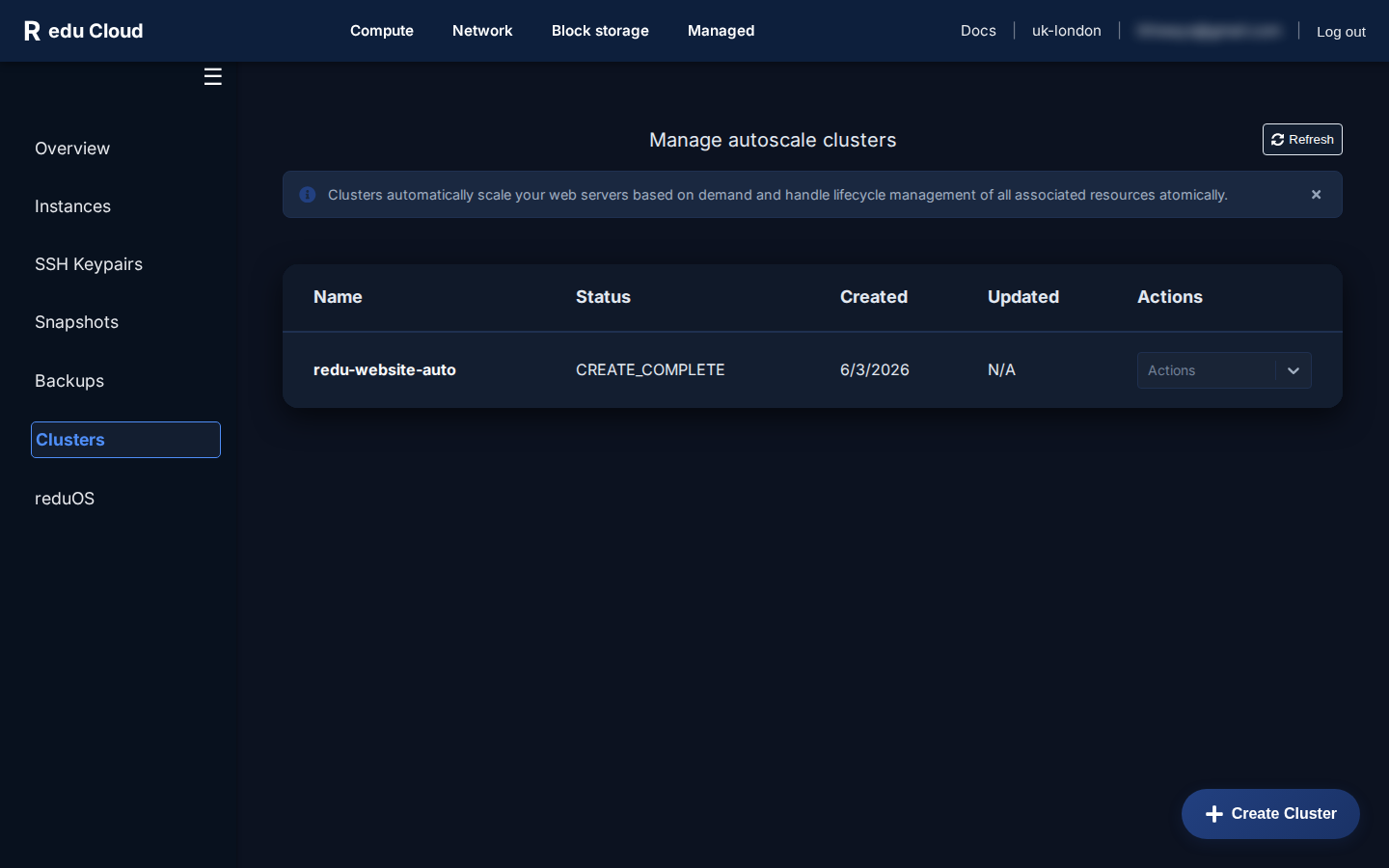The width and height of the screenshot is (1389, 868).
Task: Open the Block storage menu
Action: (x=600, y=31)
